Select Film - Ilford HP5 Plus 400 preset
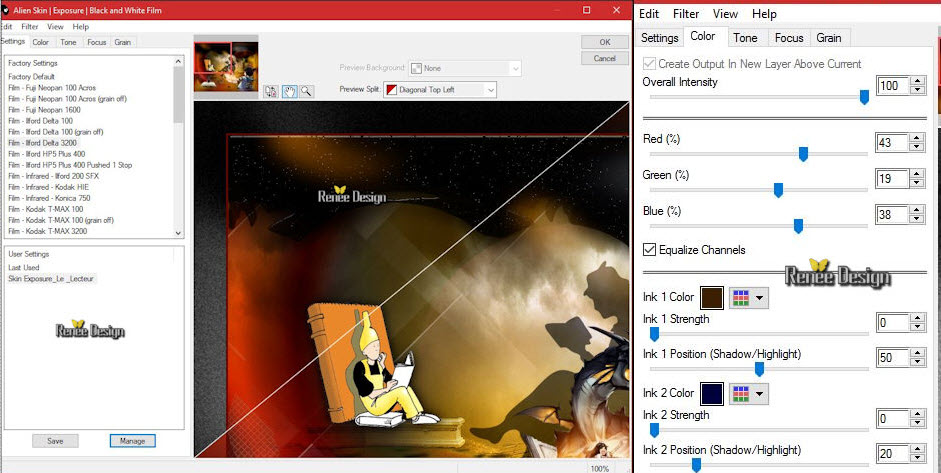 (47, 154)
